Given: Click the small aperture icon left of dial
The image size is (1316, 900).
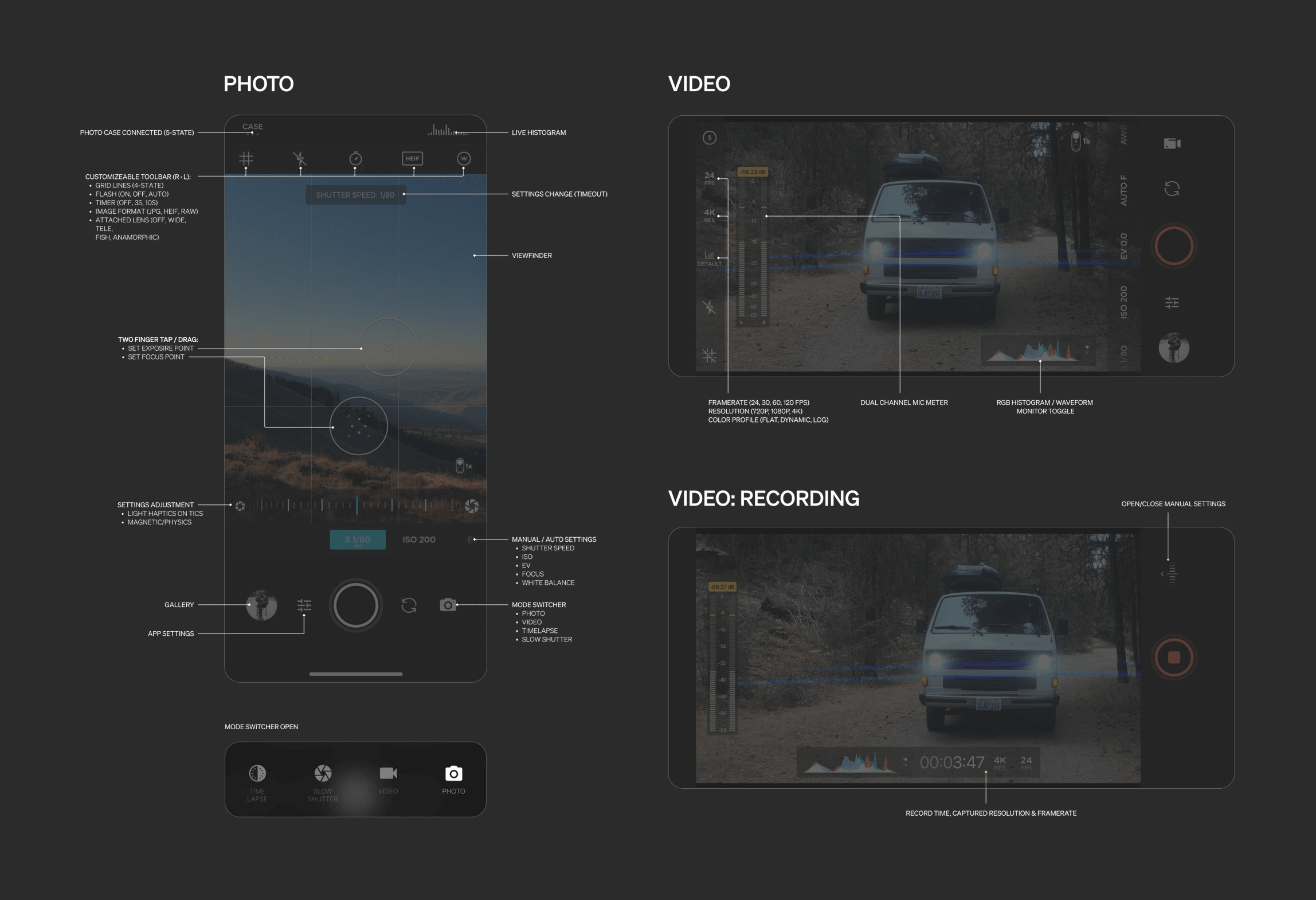Looking at the screenshot, I should [x=240, y=506].
